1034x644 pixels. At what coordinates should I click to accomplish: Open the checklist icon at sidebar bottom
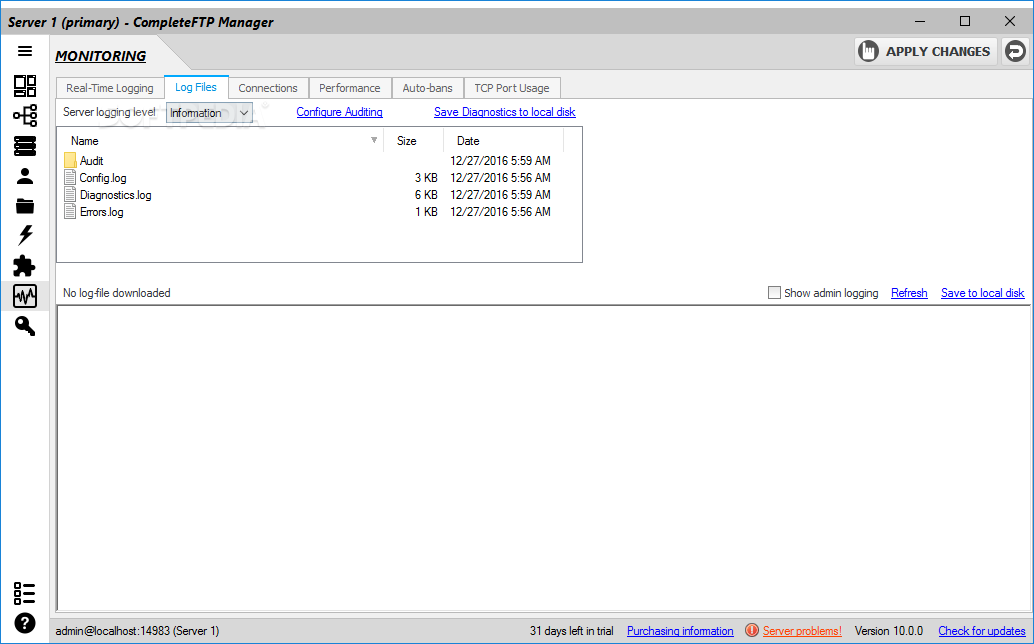tap(25, 593)
